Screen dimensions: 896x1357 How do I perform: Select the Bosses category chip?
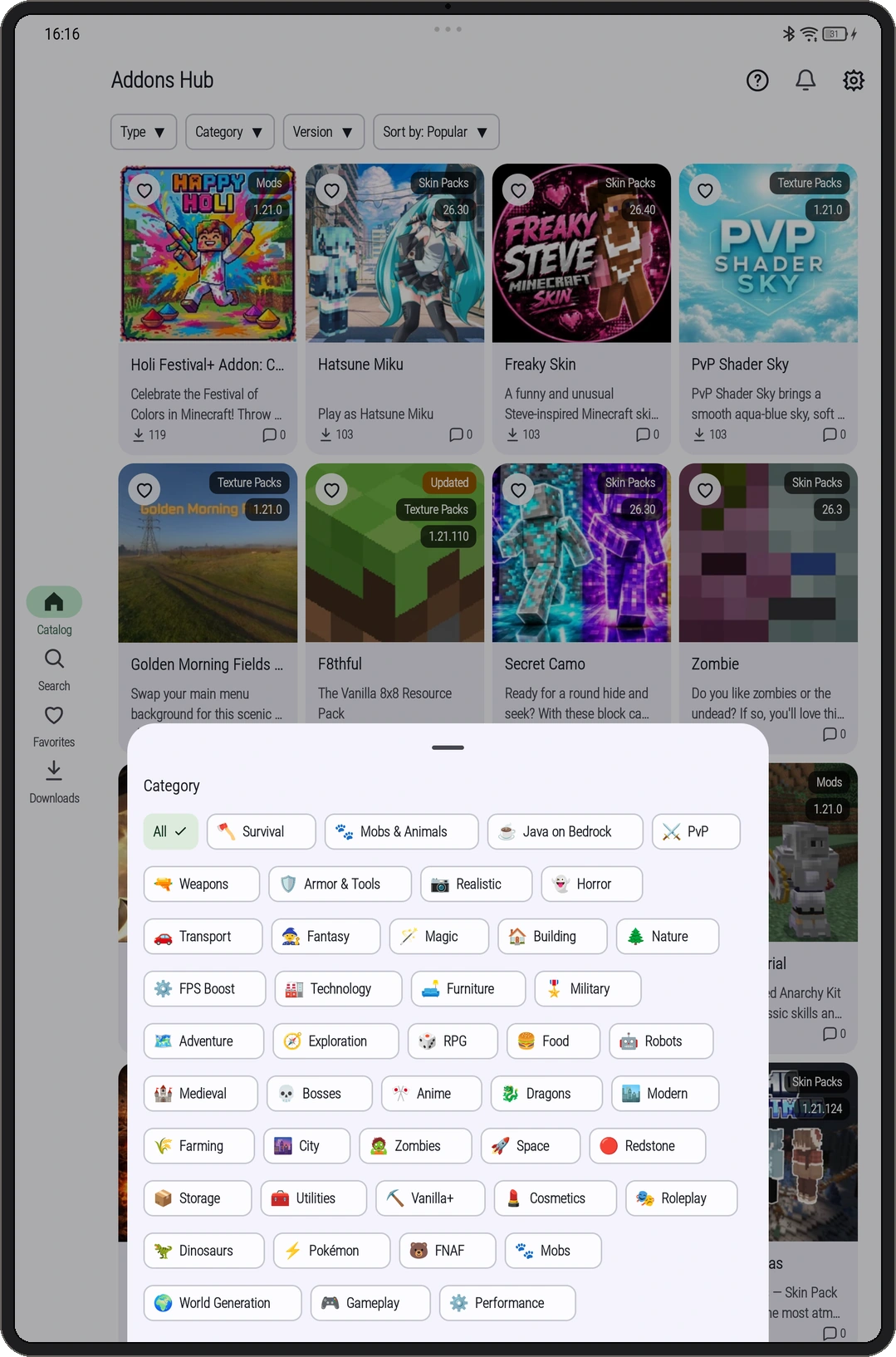[x=319, y=1093]
